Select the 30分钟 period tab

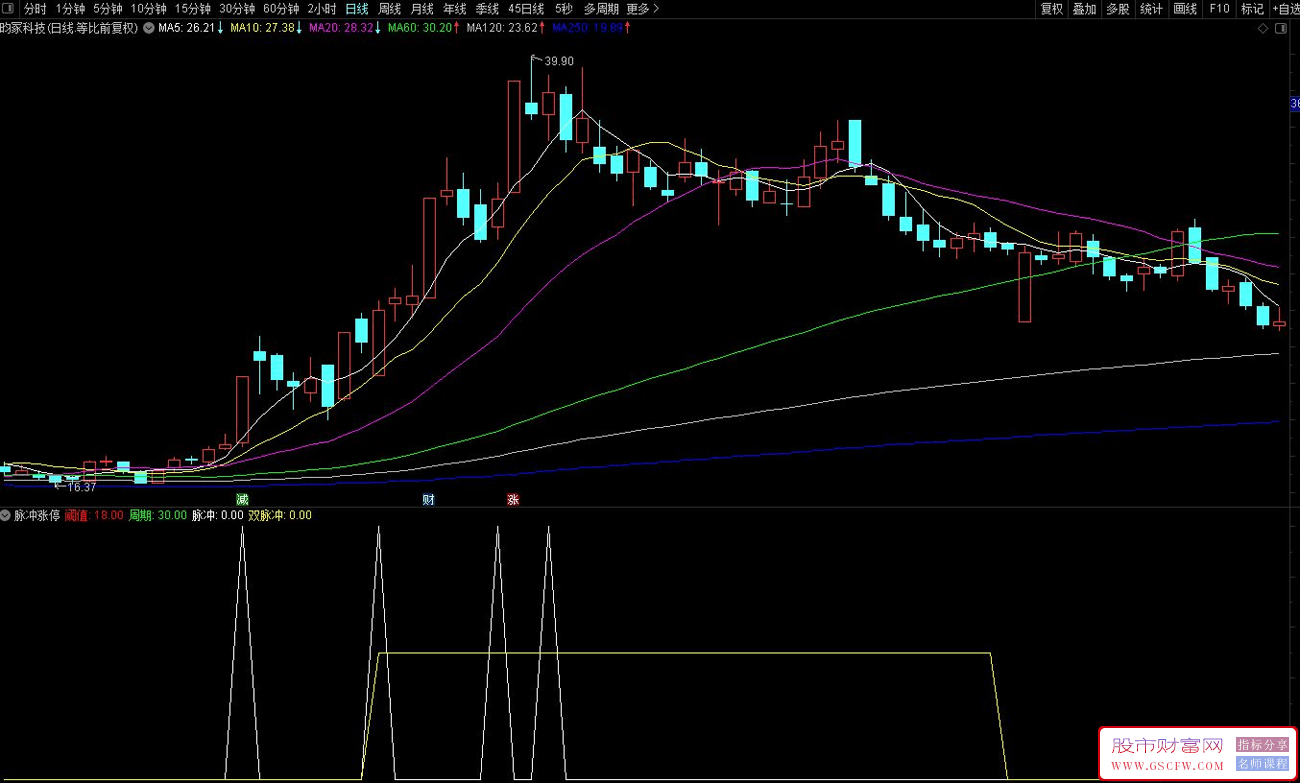tap(237, 9)
